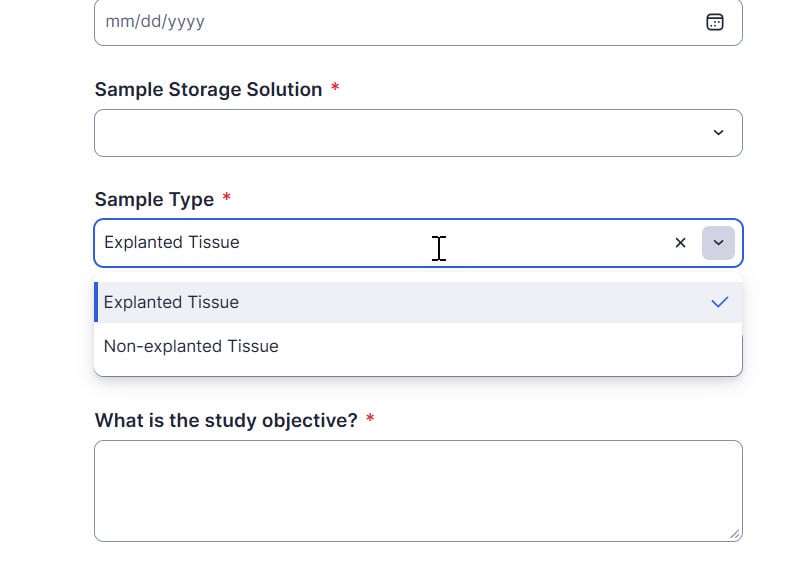Collapse the Sample Type dropdown chevron button

click(718, 243)
